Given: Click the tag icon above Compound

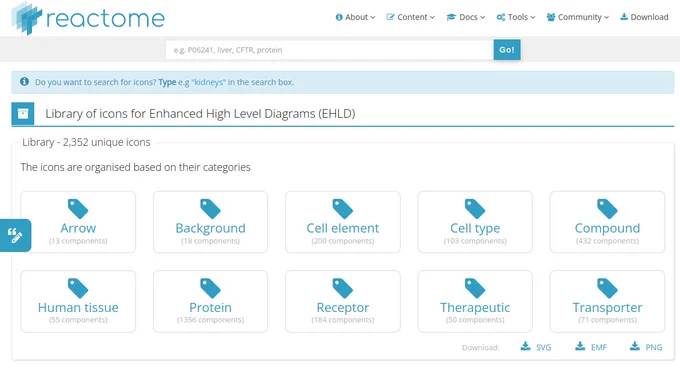Looking at the screenshot, I should click(x=607, y=208).
